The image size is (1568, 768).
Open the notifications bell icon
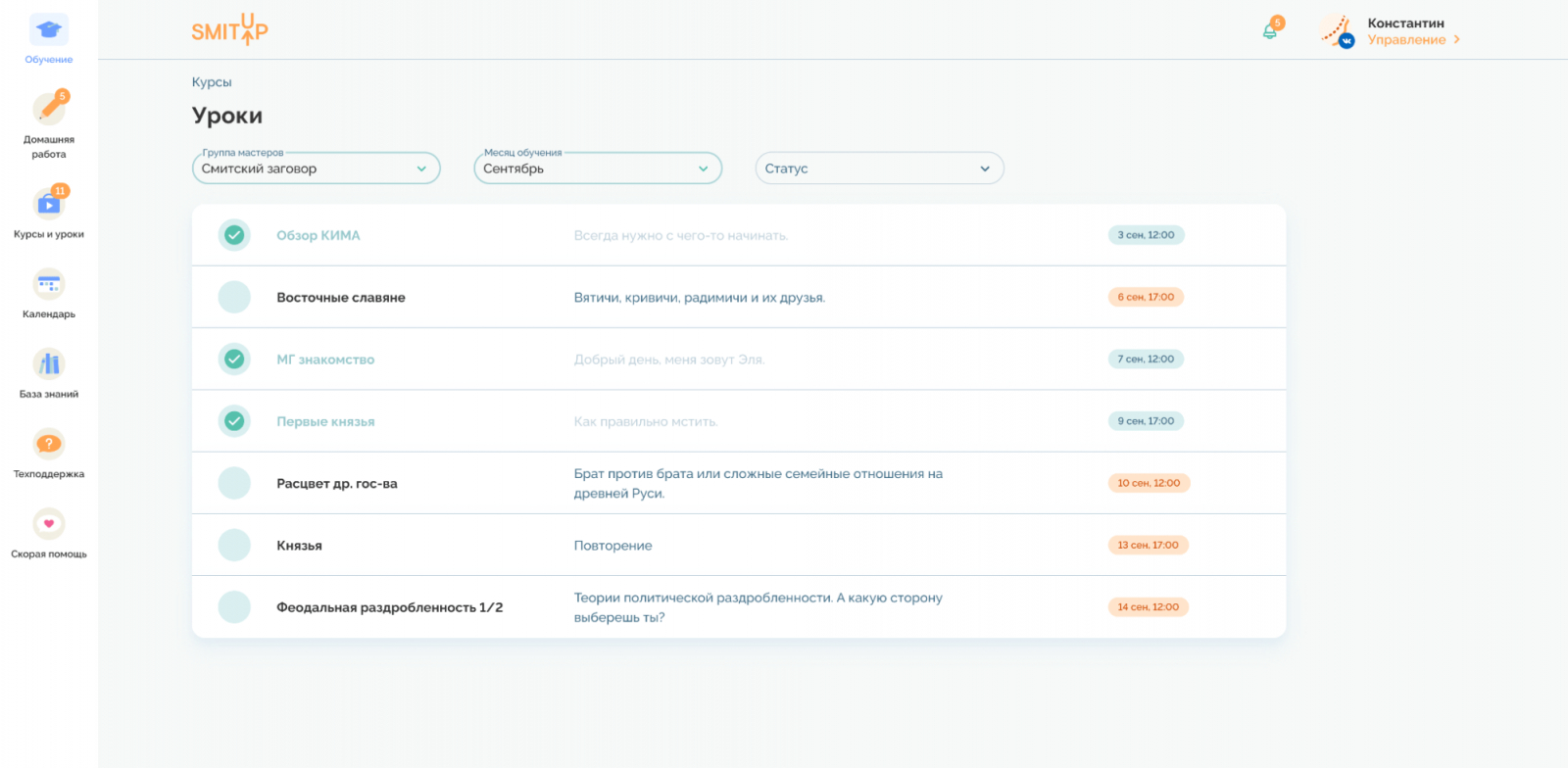click(1270, 31)
